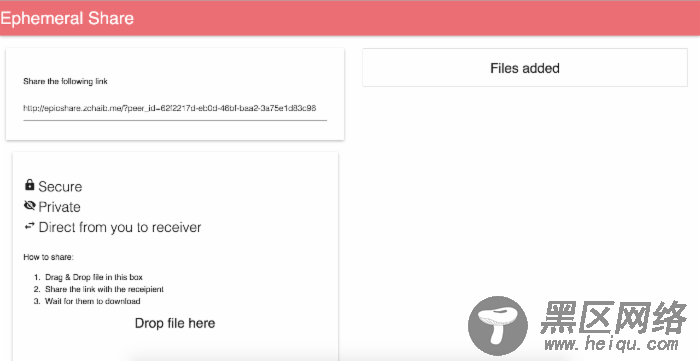Click the 'How to share:' label
This screenshot has width=700, height=361.
point(48,257)
